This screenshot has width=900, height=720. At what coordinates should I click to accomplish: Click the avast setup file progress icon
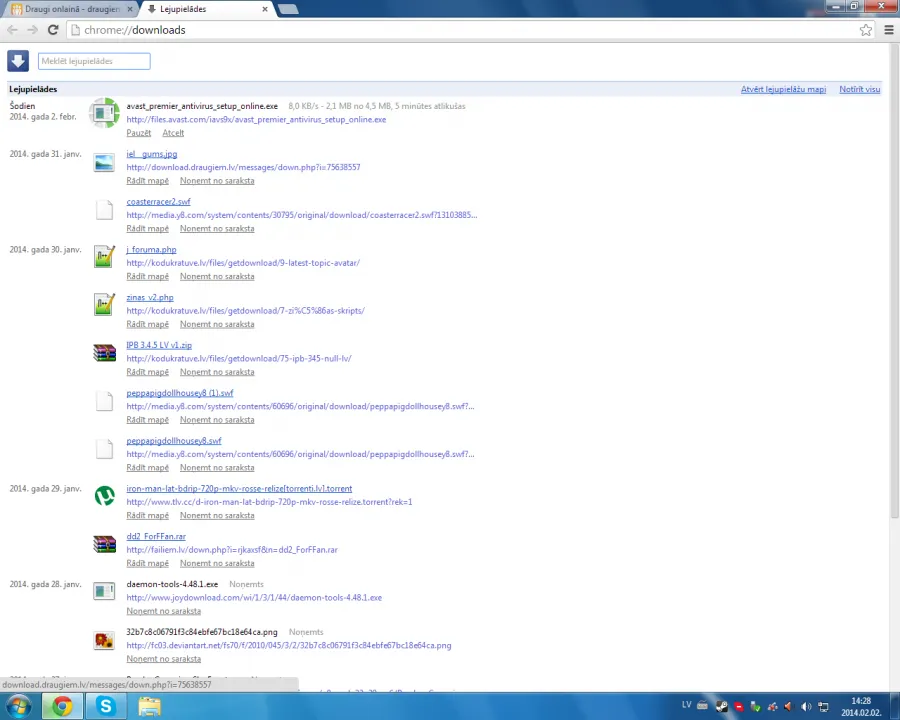[x=104, y=113]
